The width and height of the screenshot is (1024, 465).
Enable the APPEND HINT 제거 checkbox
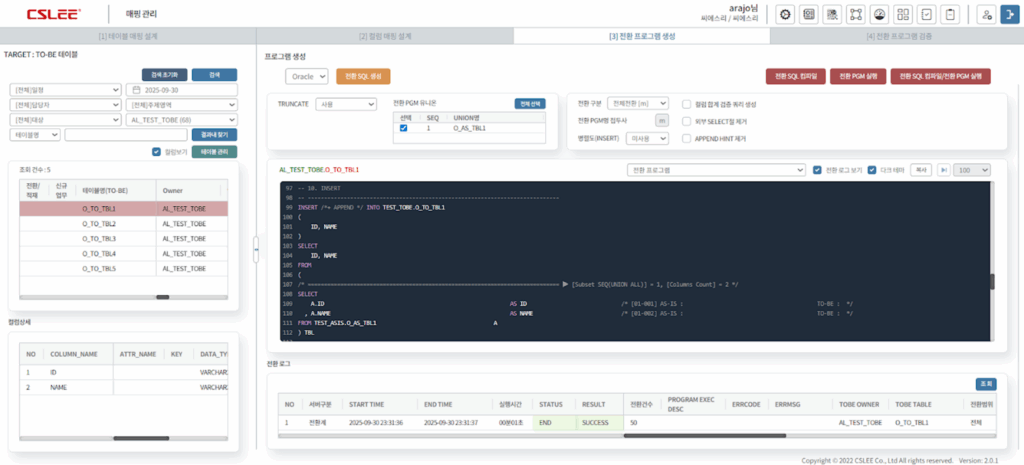pyautogui.click(x=686, y=139)
